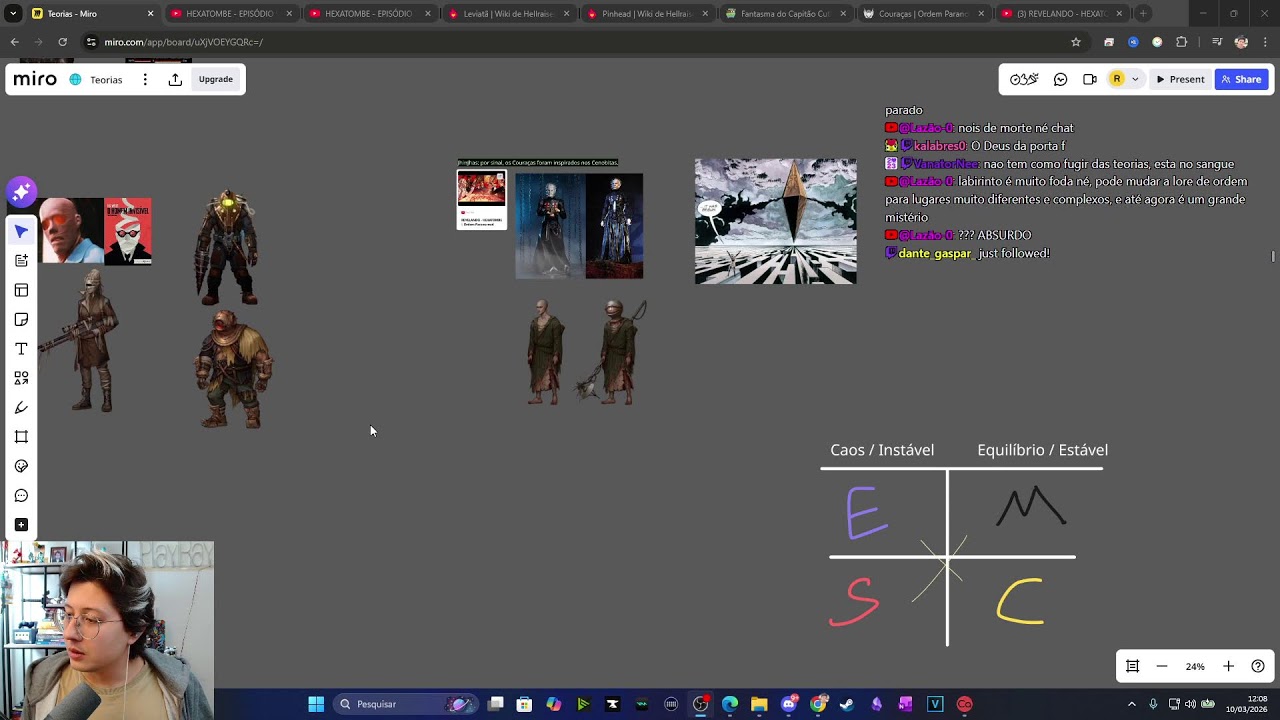Screen dimensions: 1280x720
Task: Click the miro logo to go home
Action: [x=35, y=79]
